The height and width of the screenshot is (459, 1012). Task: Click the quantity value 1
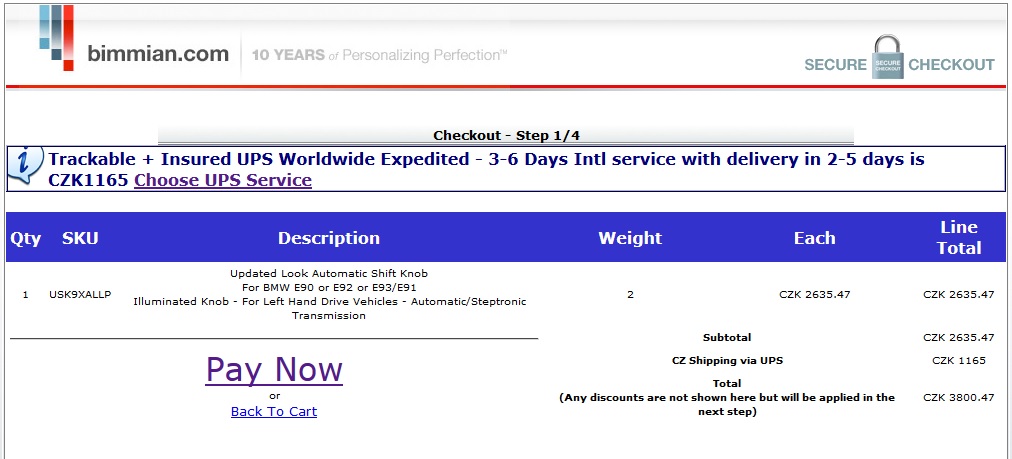pos(26,294)
